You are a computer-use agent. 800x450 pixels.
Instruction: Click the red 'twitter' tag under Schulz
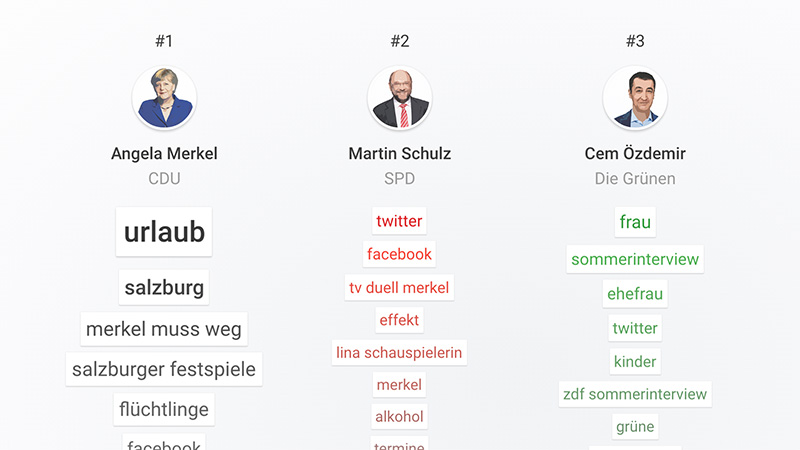pos(399,221)
